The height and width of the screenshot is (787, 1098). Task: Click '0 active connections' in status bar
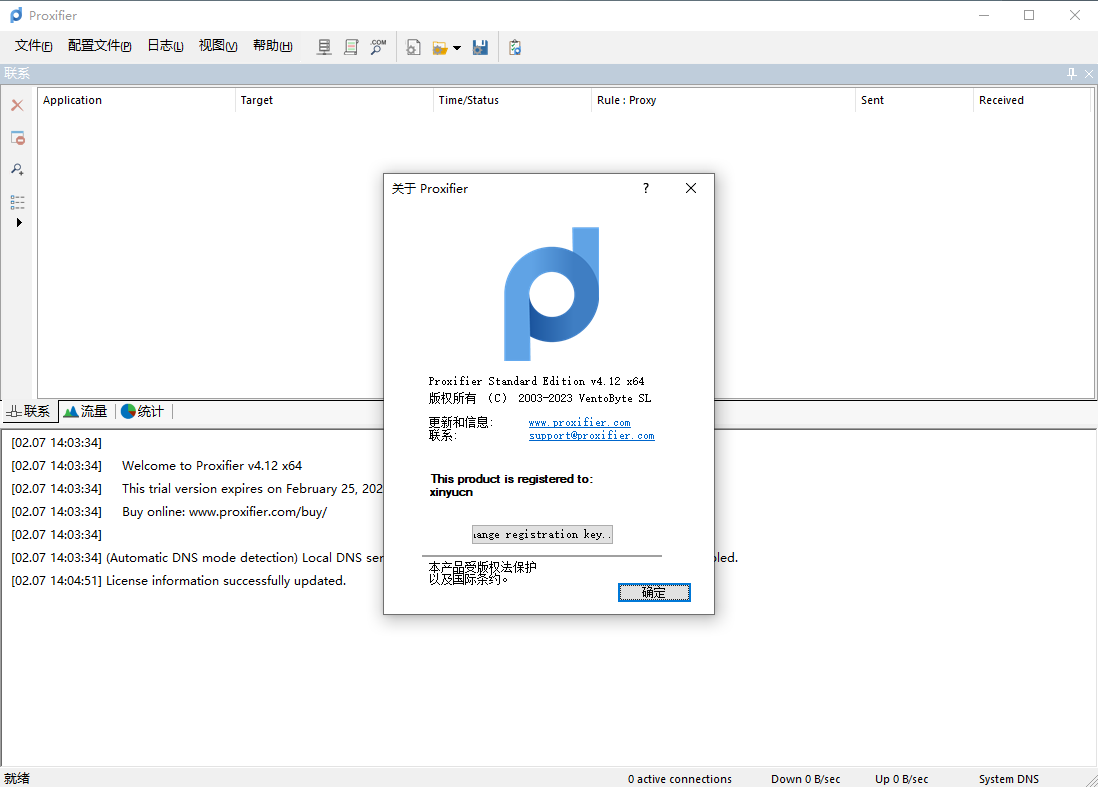(x=679, y=779)
